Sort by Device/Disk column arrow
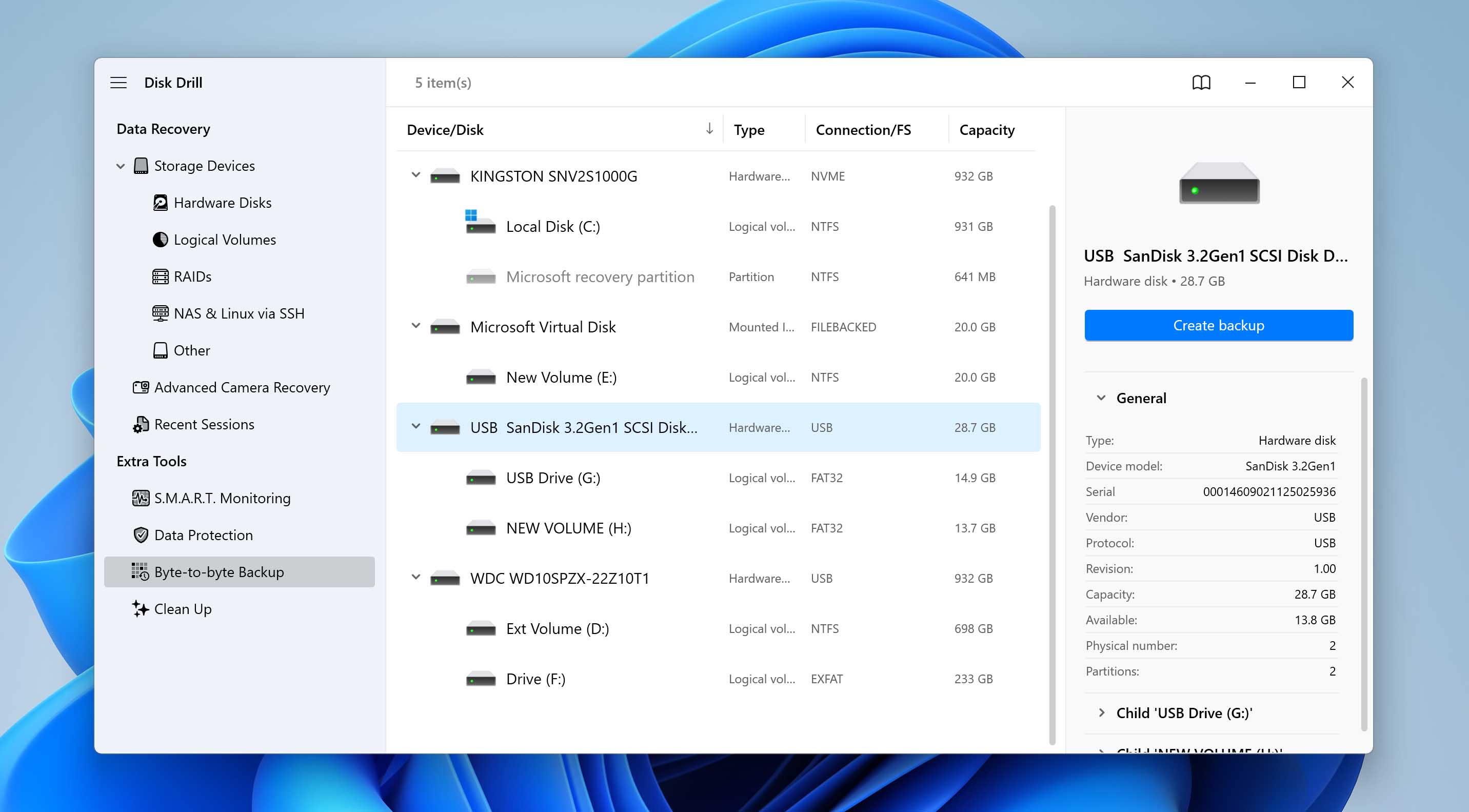The width and height of the screenshot is (1469, 812). 709,128
